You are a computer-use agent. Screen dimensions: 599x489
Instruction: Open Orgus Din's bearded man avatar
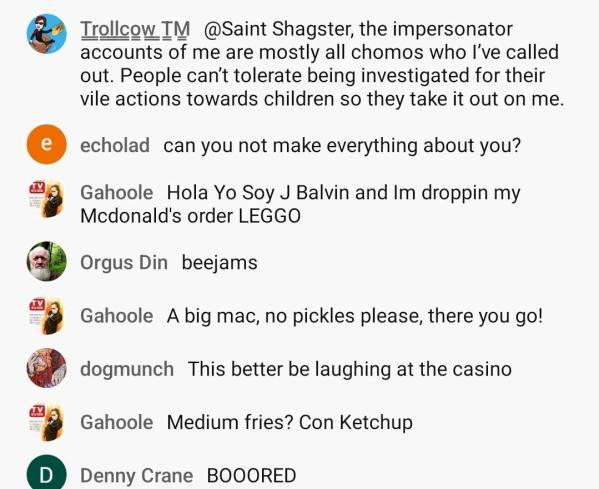pyautogui.click(x=47, y=261)
